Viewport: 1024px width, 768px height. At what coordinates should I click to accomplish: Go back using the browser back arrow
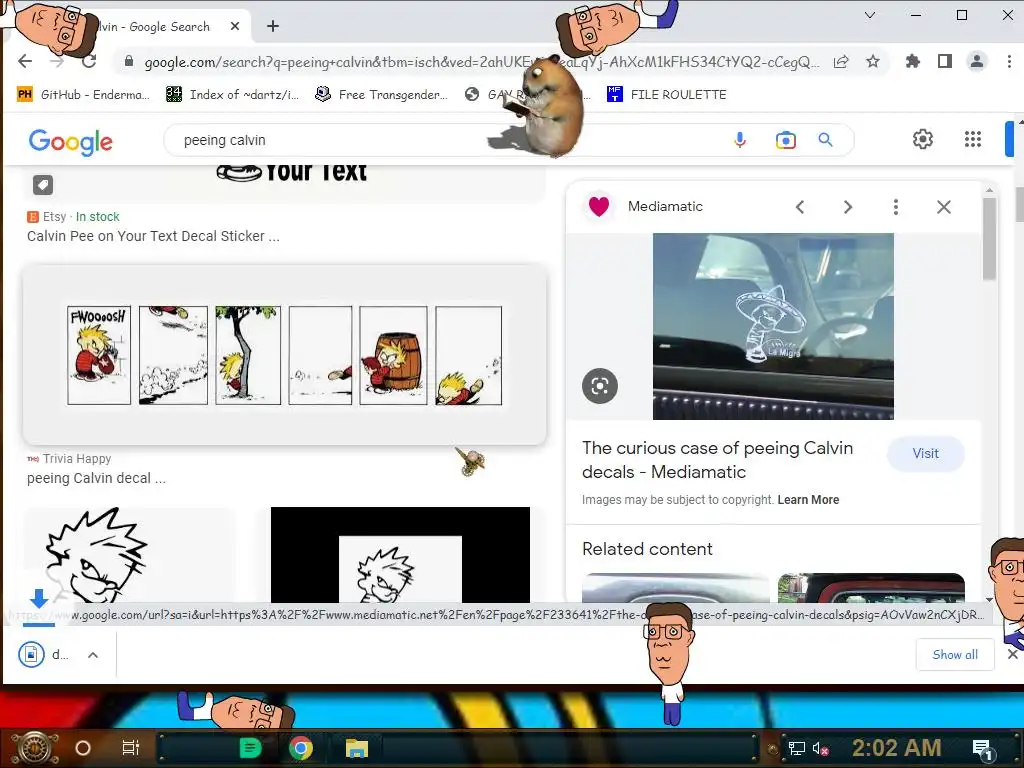tap(25, 61)
